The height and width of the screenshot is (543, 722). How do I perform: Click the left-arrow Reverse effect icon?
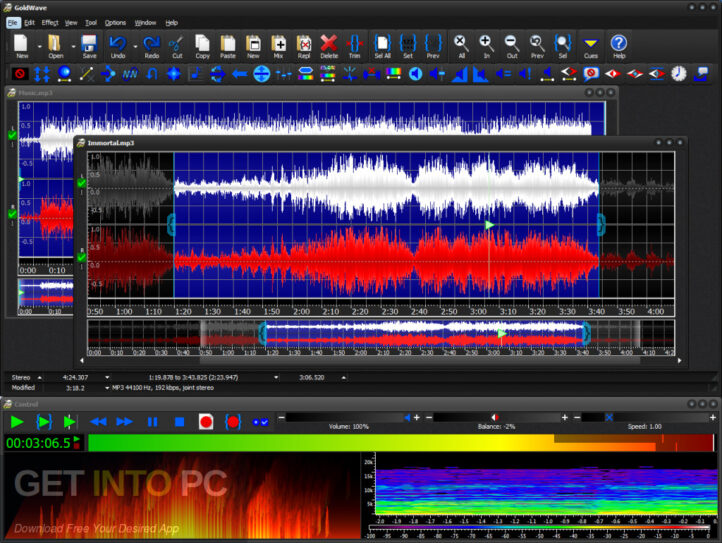click(239, 74)
